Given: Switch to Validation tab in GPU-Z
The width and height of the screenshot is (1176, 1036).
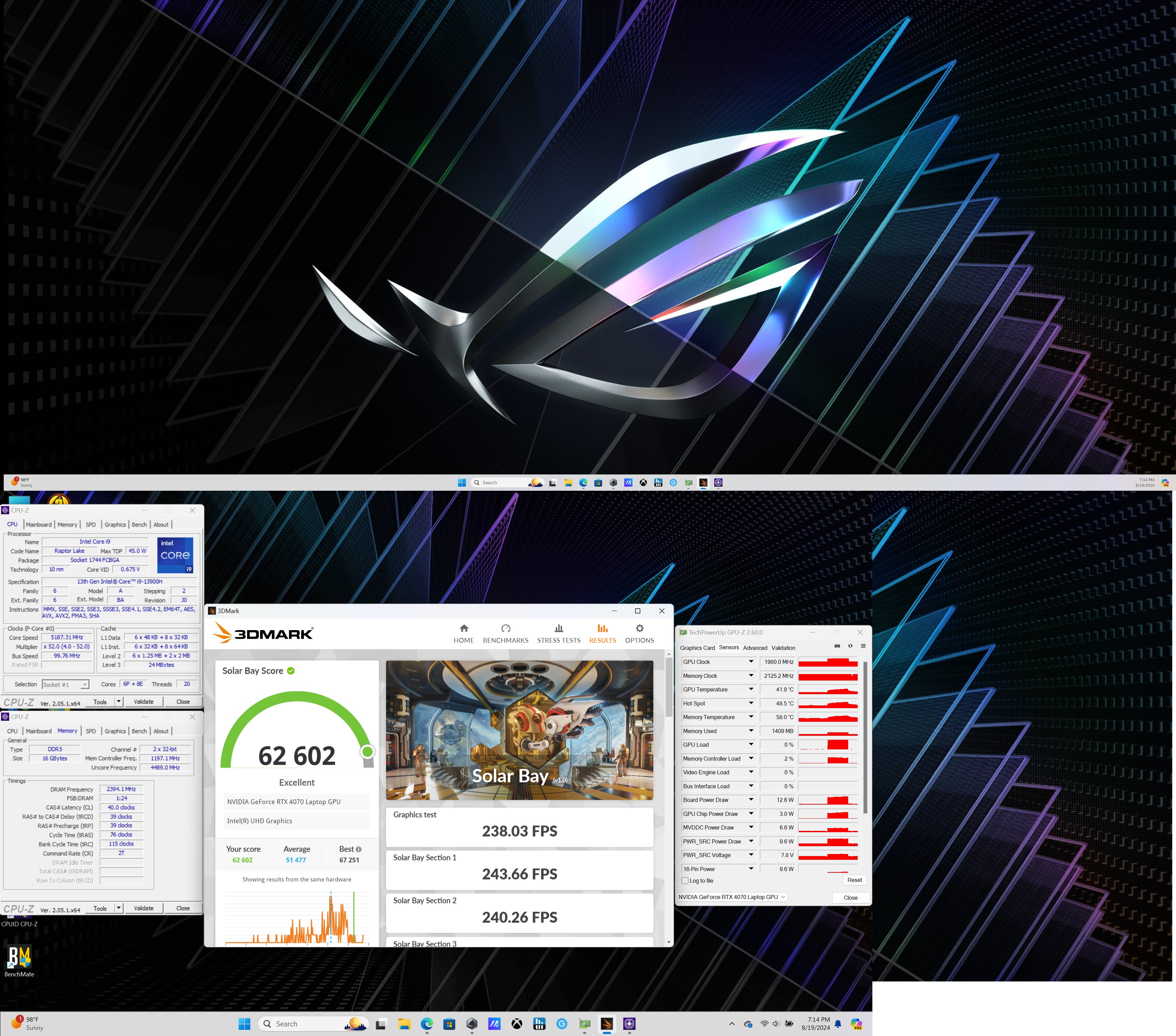Looking at the screenshot, I should coord(783,648).
